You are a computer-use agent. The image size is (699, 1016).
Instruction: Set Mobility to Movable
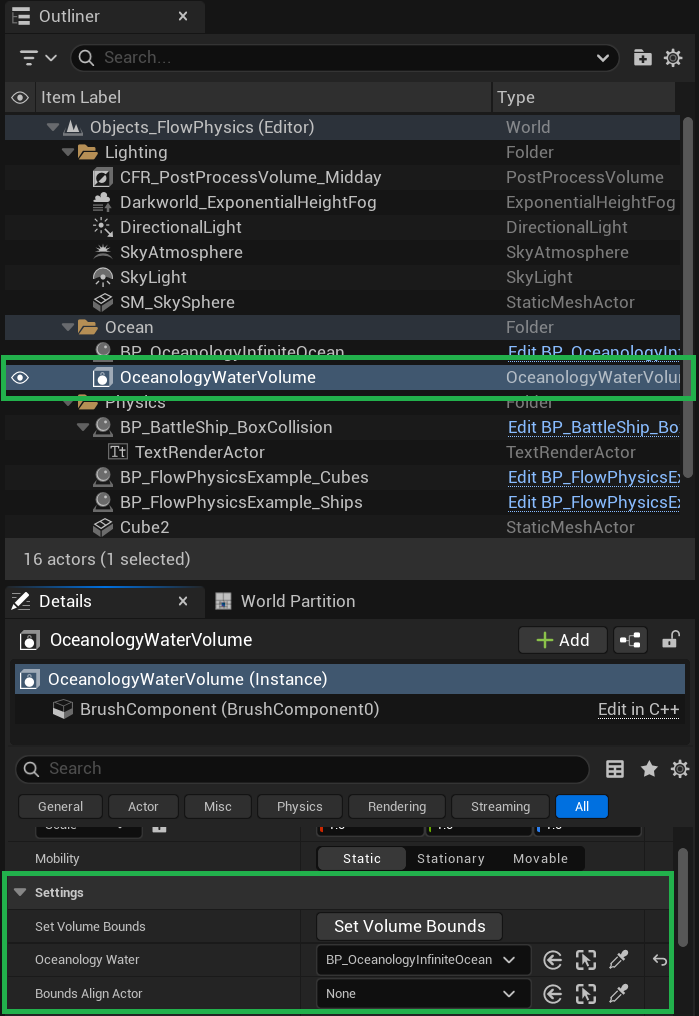pyautogui.click(x=540, y=859)
